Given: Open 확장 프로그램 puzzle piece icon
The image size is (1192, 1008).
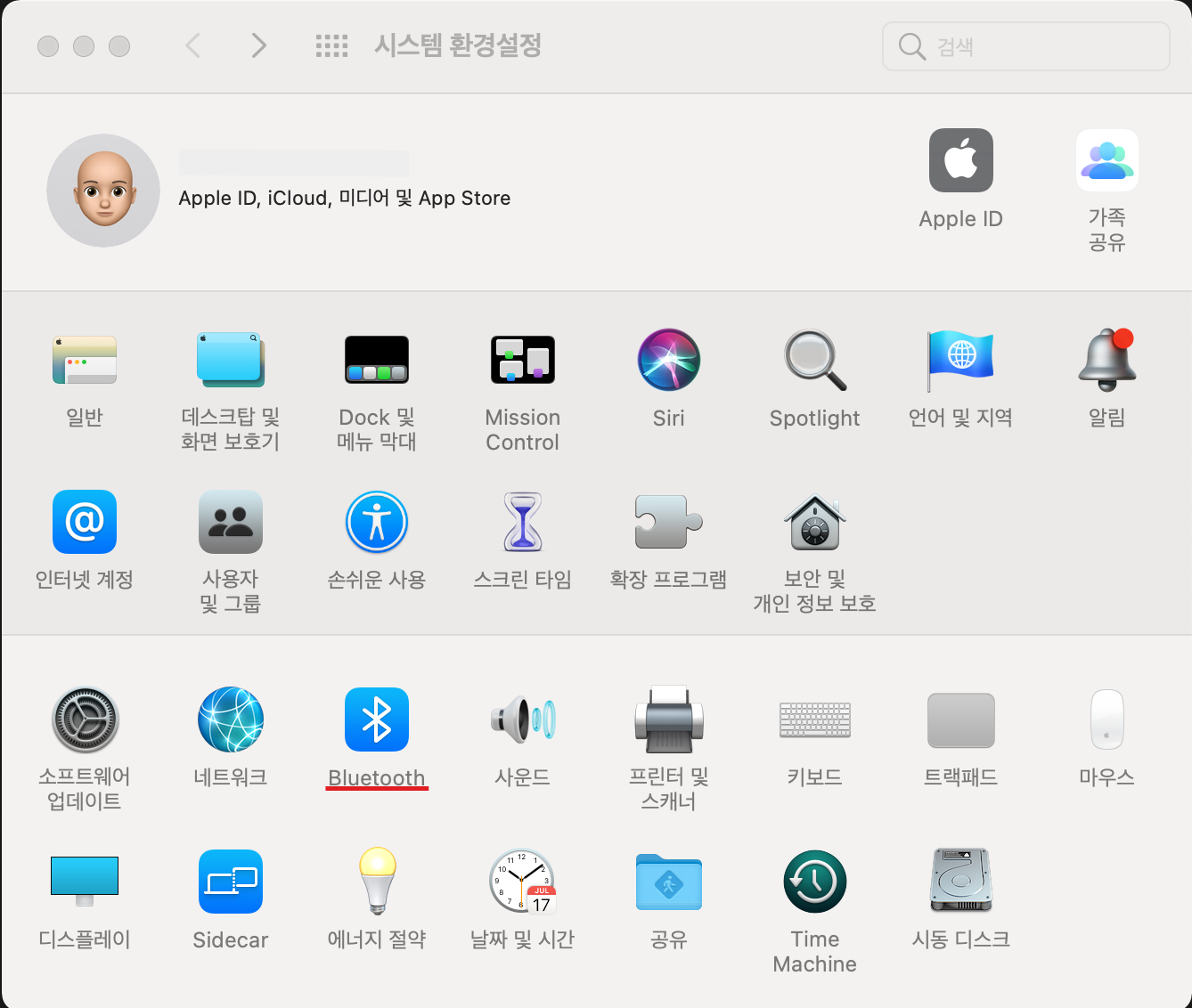Looking at the screenshot, I should point(669,522).
